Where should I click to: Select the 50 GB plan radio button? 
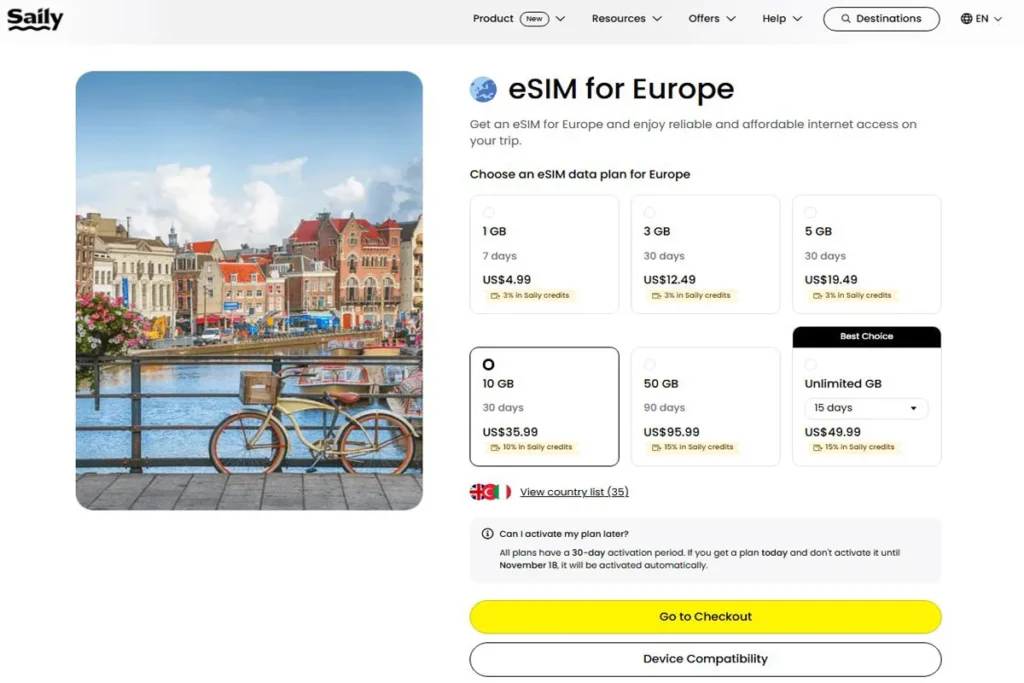click(x=650, y=364)
